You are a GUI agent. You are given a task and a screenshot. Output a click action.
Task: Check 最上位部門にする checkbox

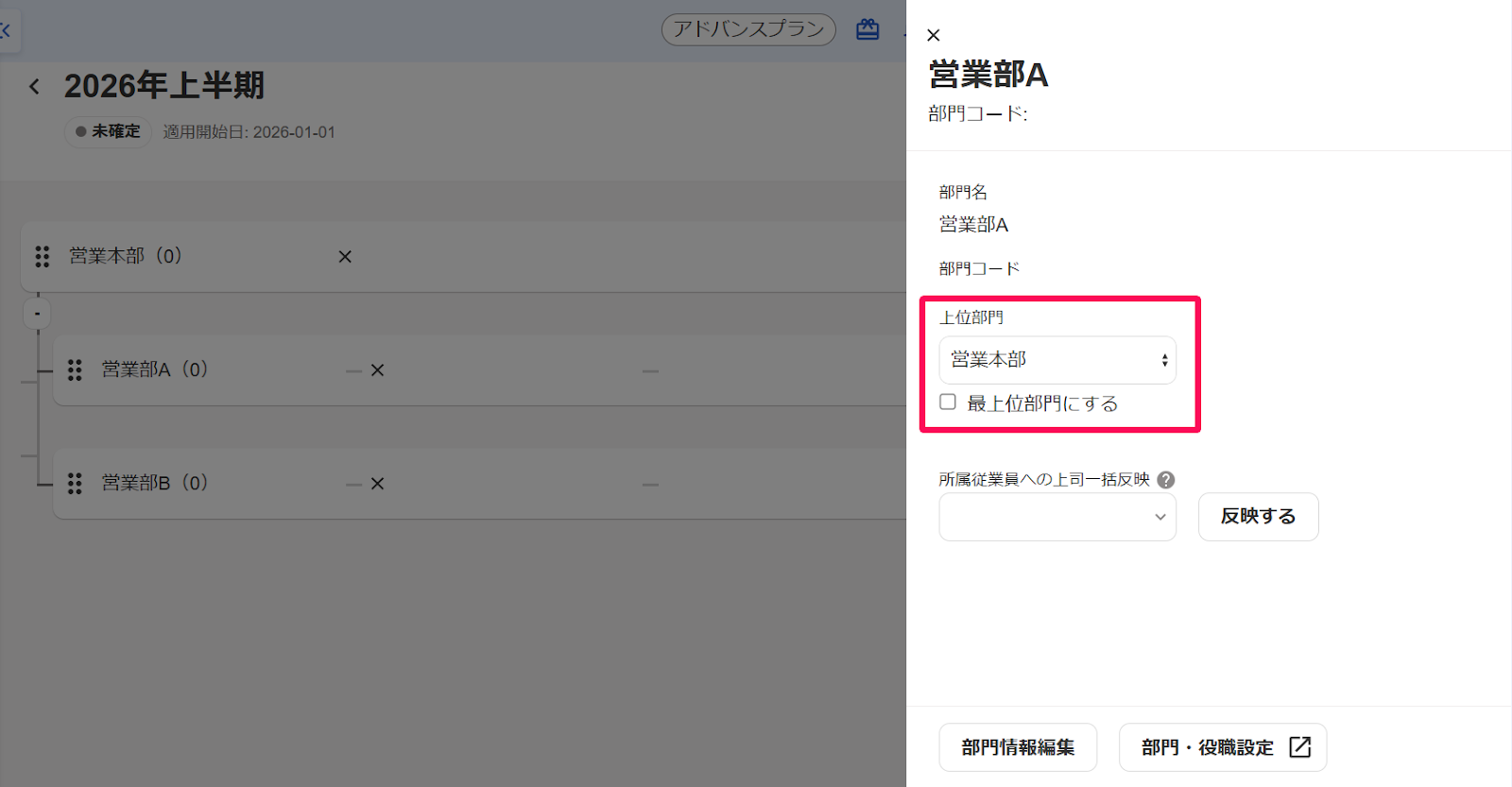tap(948, 402)
